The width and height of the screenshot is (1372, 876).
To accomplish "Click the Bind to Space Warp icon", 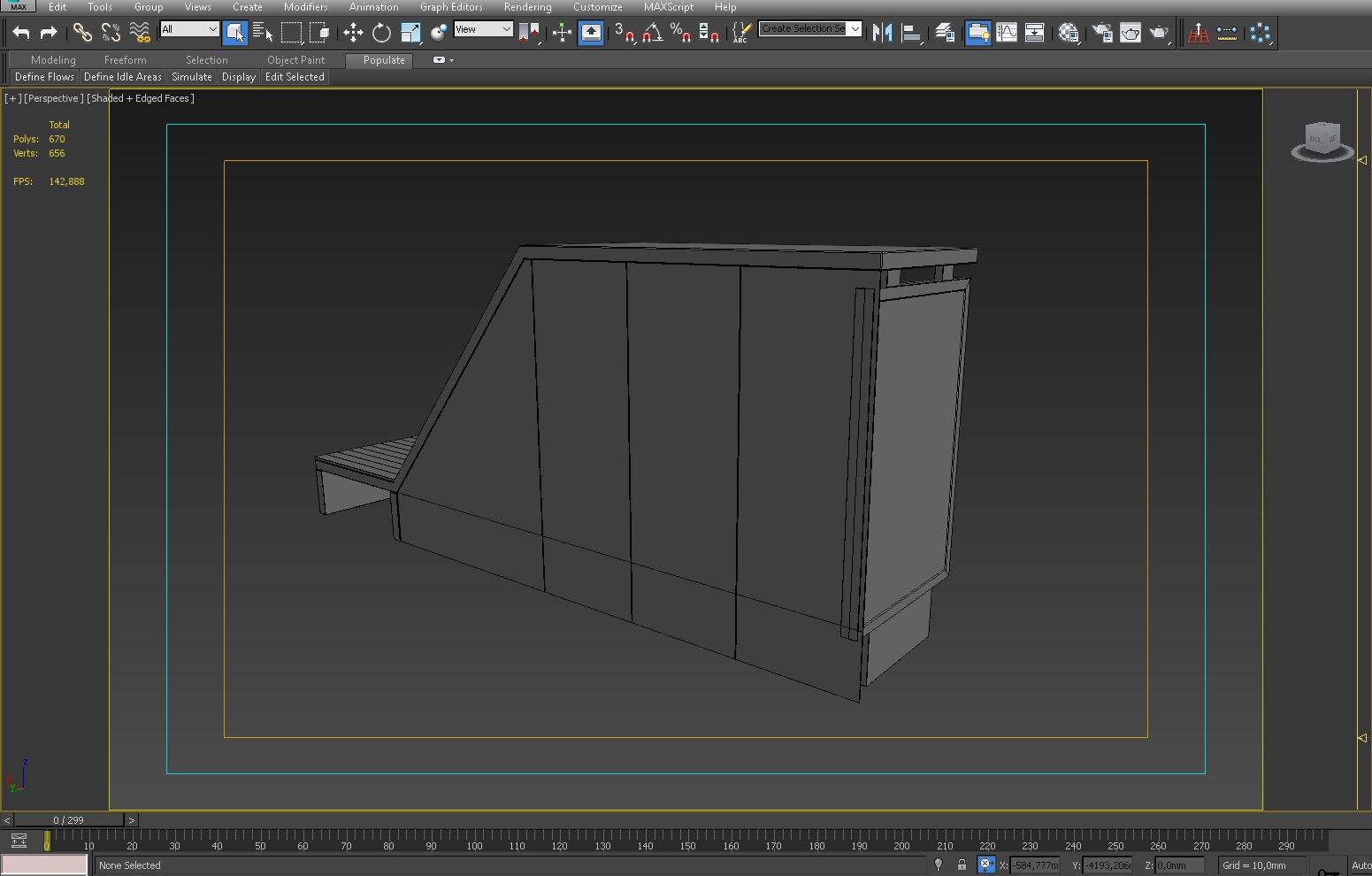I will point(139,33).
